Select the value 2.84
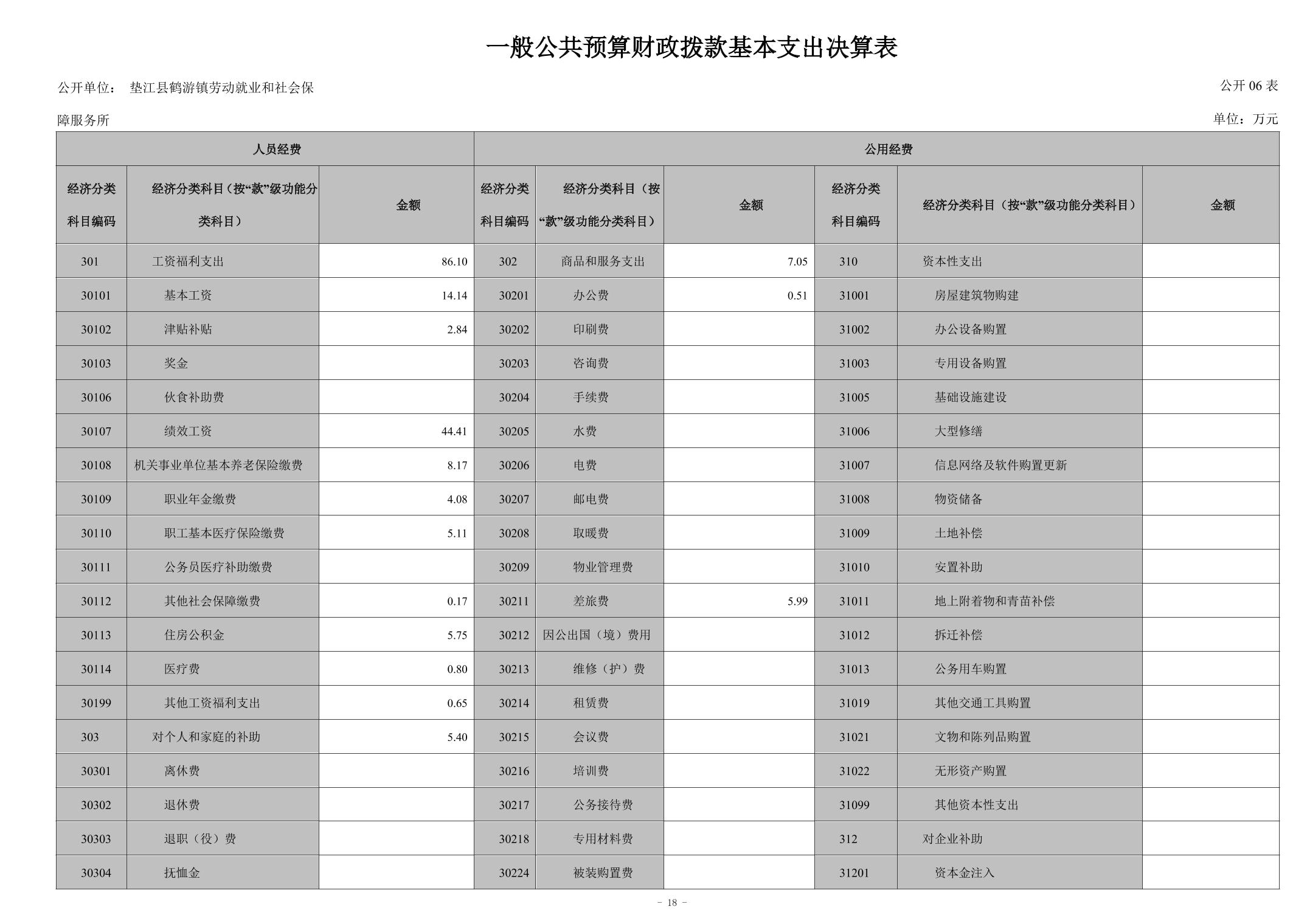 (457, 329)
